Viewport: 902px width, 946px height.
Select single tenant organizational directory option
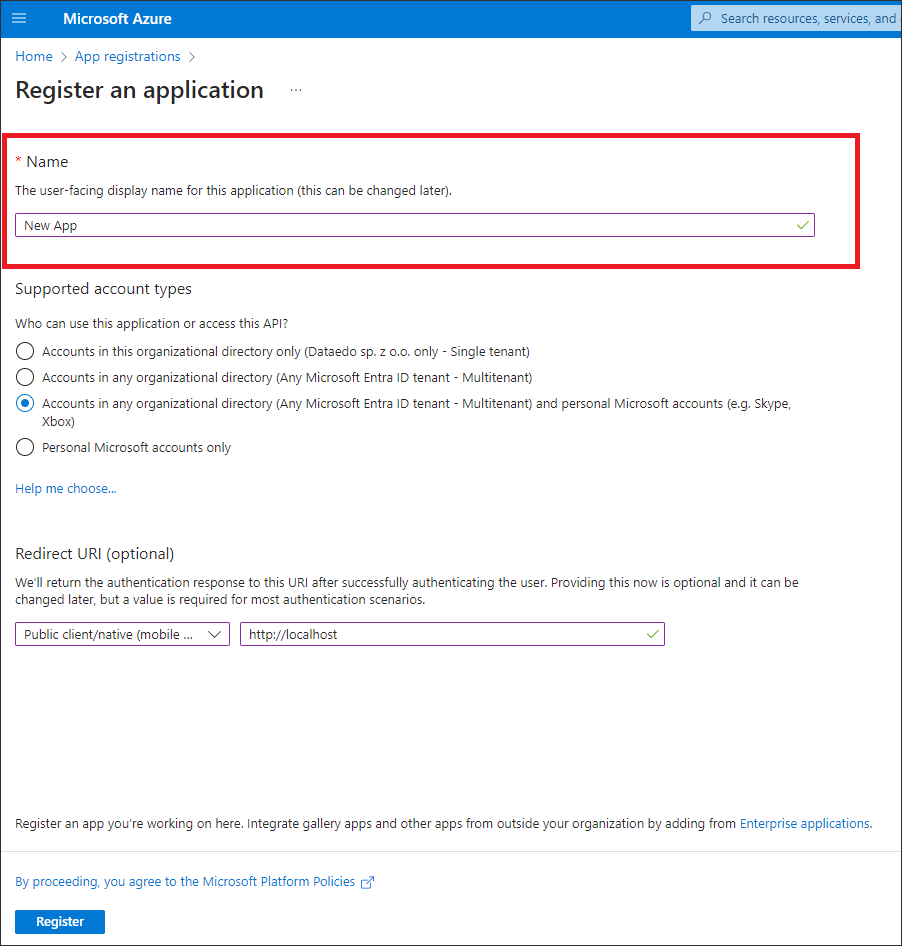[x=26, y=352]
